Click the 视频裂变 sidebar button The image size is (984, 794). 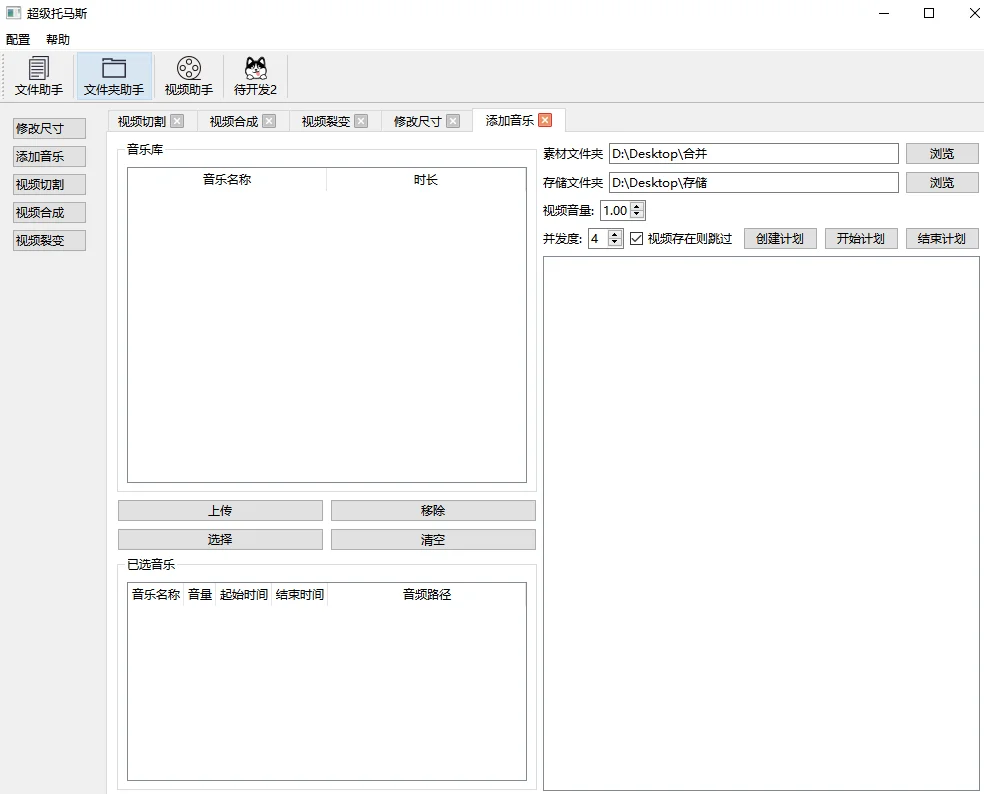click(x=50, y=240)
